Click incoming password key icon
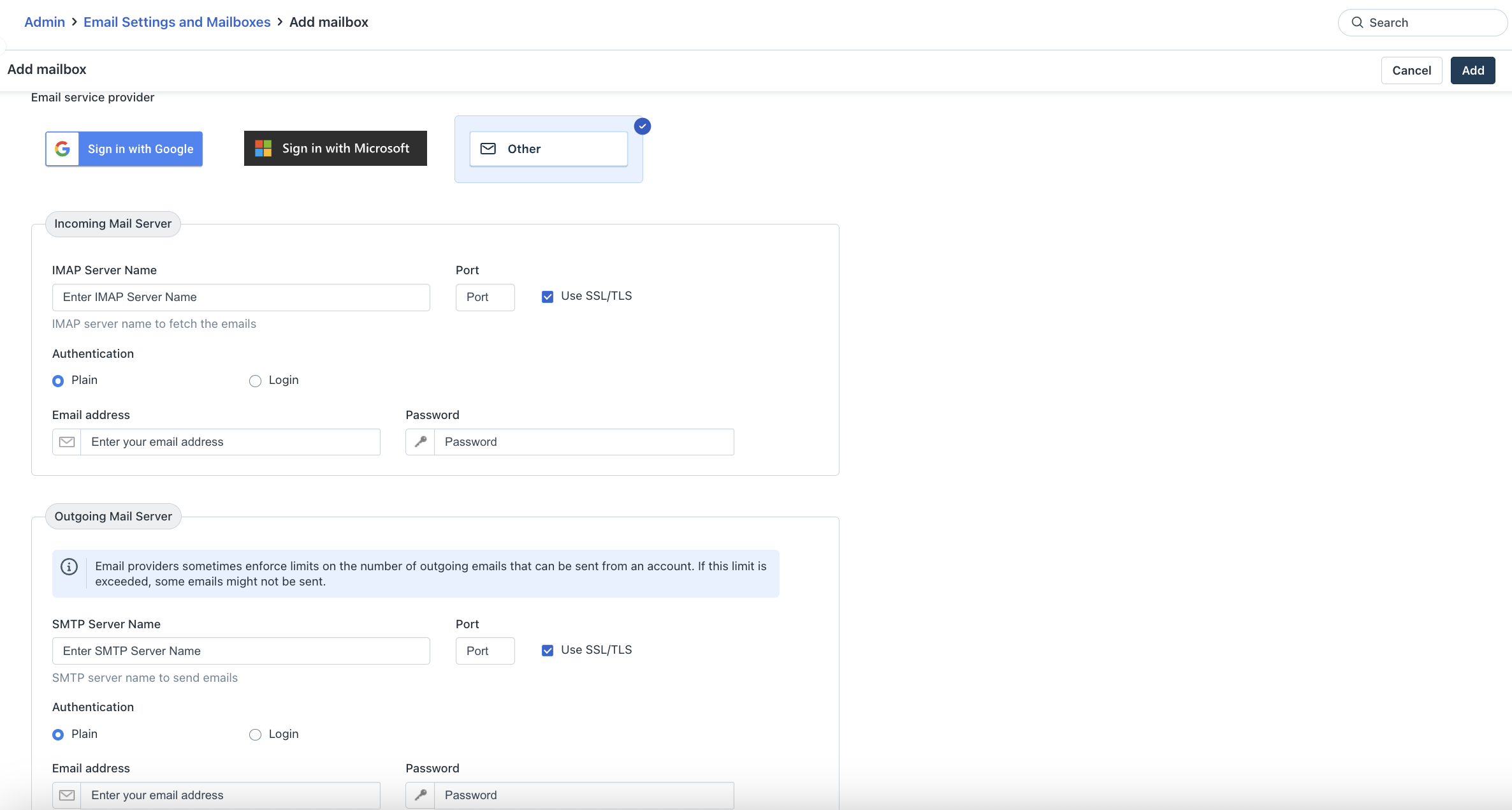Viewport: 1512px width, 810px height. pos(421,442)
